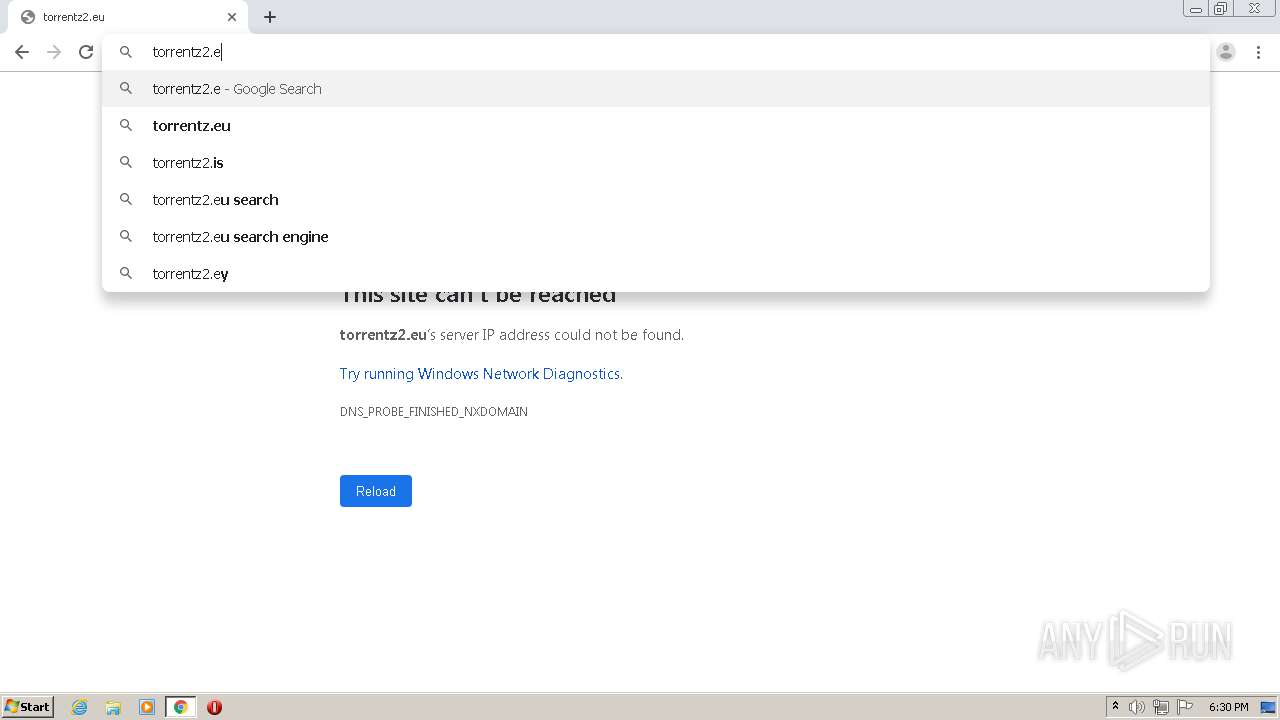1280x720 pixels.
Task: Open the network connection tray icon
Action: [1161, 707]
